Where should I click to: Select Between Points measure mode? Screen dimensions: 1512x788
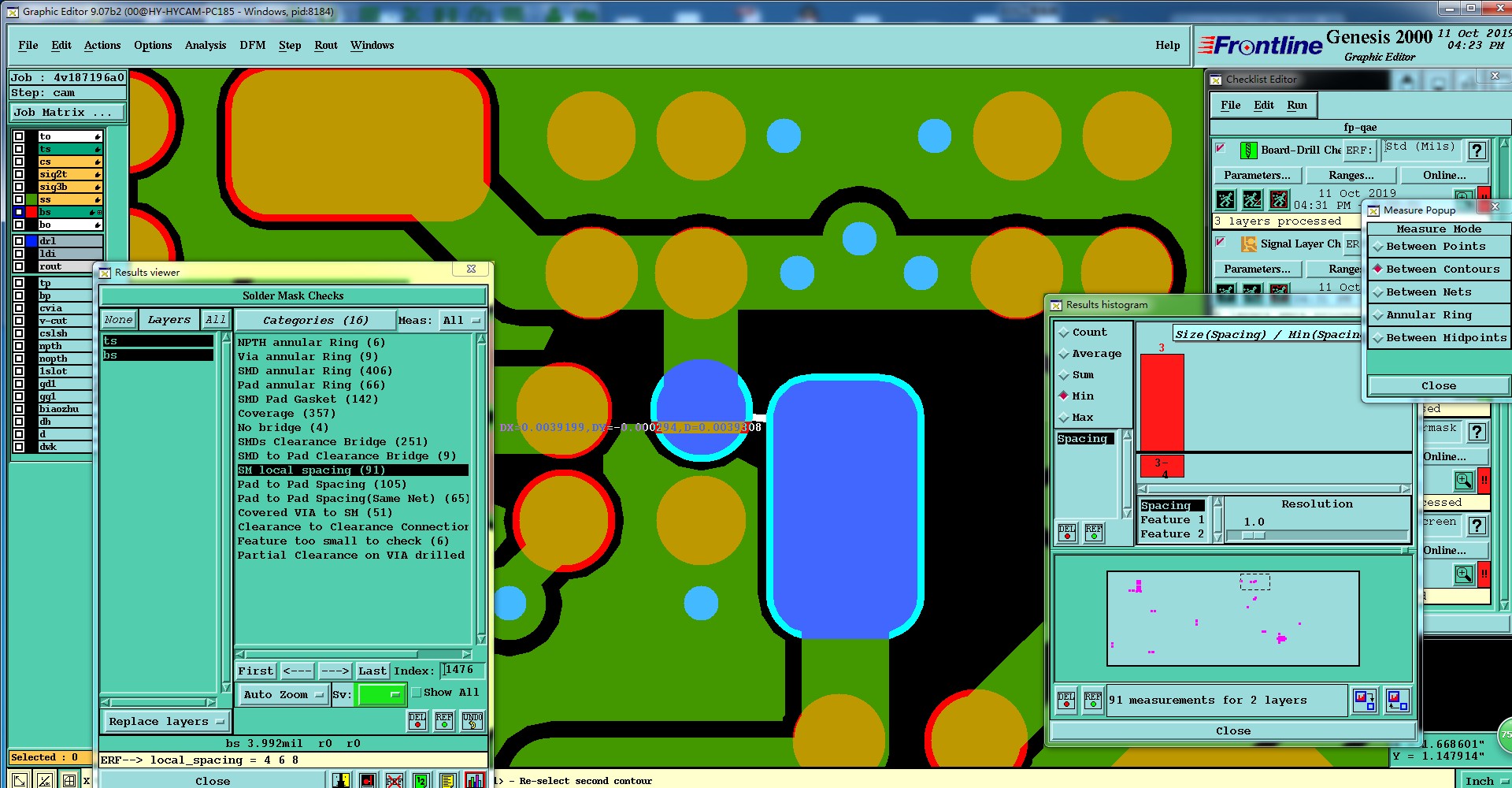pyautogui.click(x=1438, y=247)
